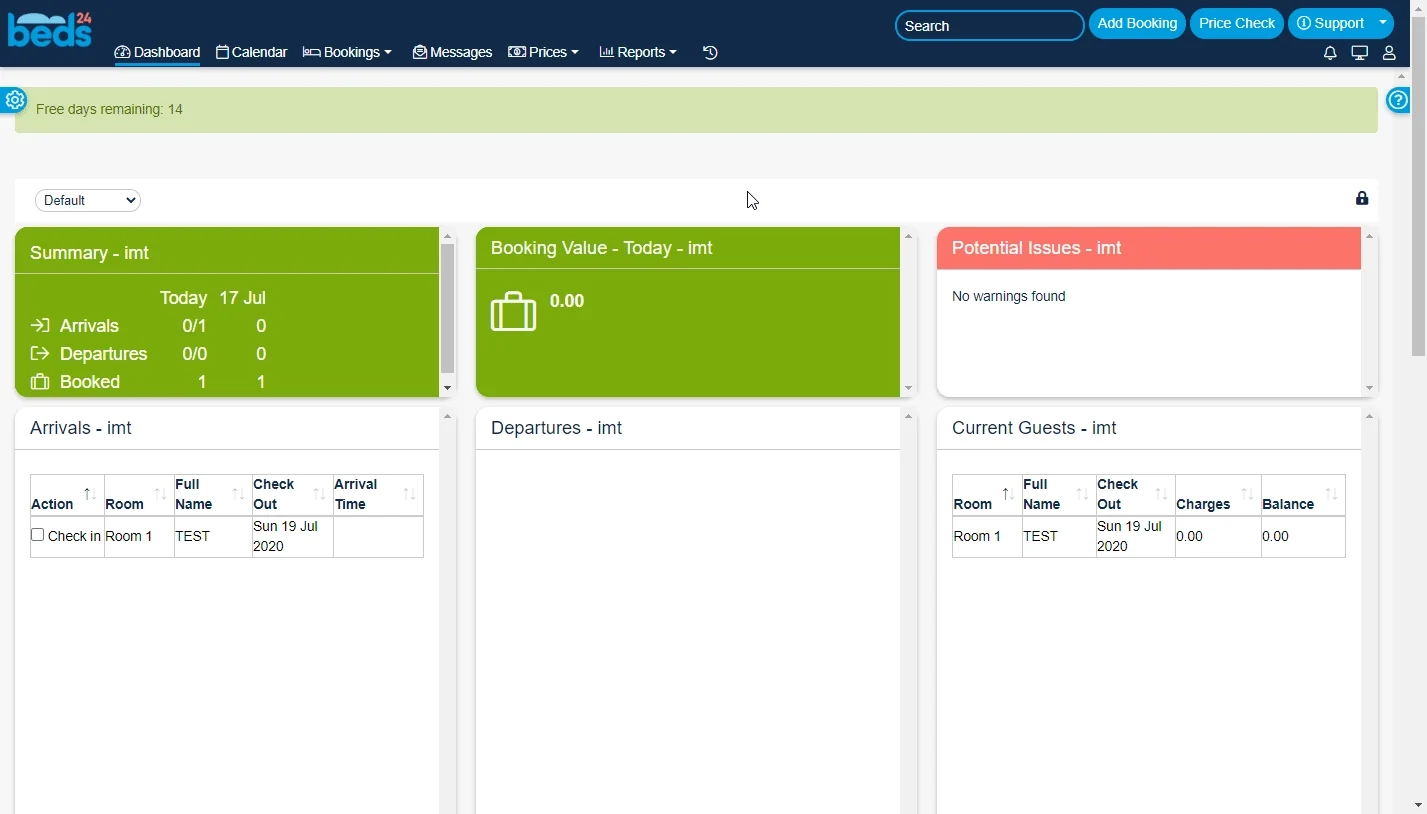Expand the Reports menu
Screen dimensions: 1427x814
click(x=638, y=52)
